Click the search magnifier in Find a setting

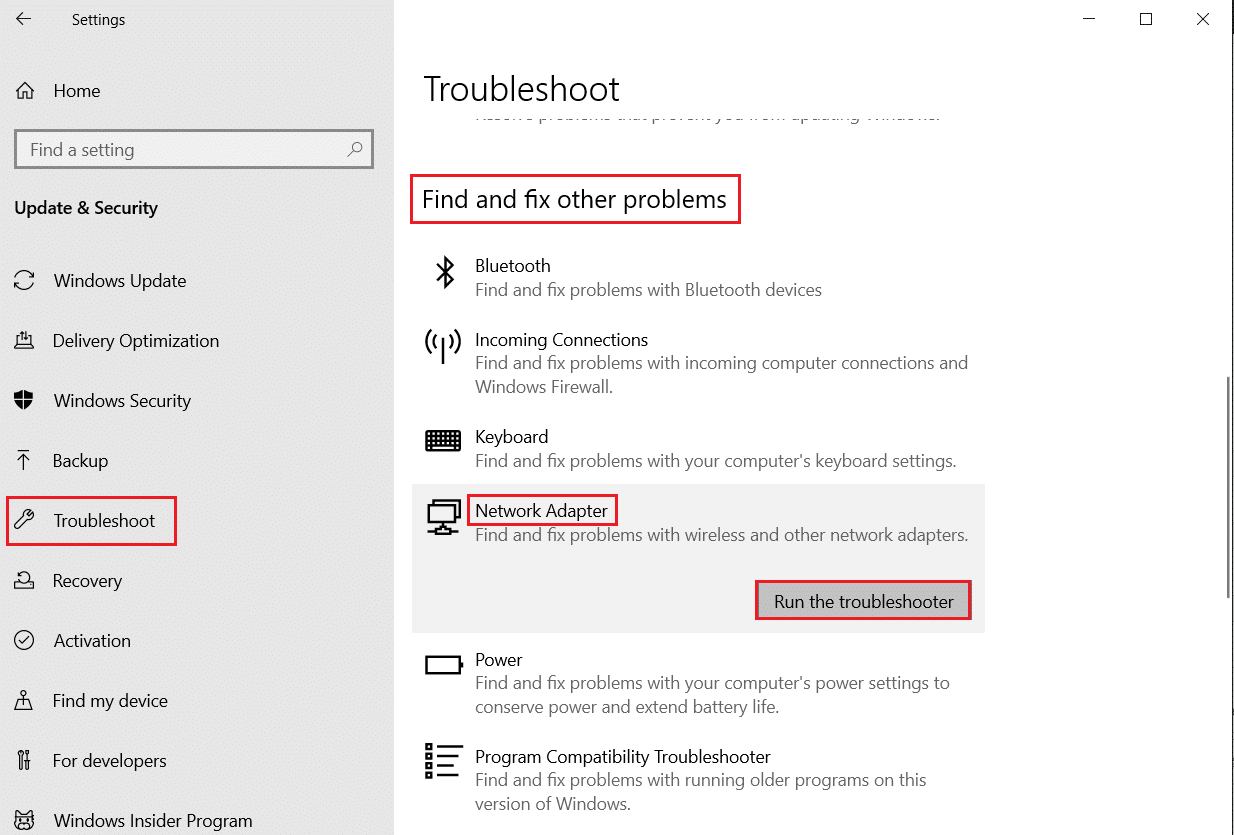tap(355, 148)
